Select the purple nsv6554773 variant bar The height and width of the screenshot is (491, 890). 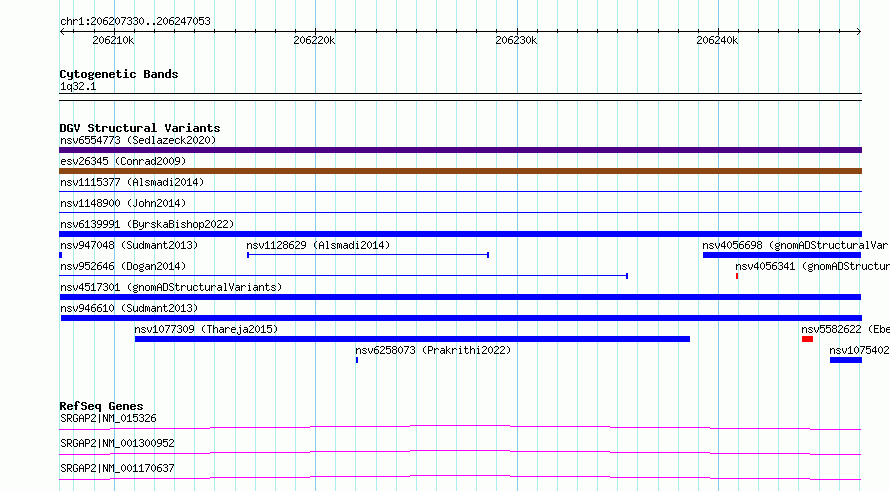pyautogui.click(x=460, y=150)
